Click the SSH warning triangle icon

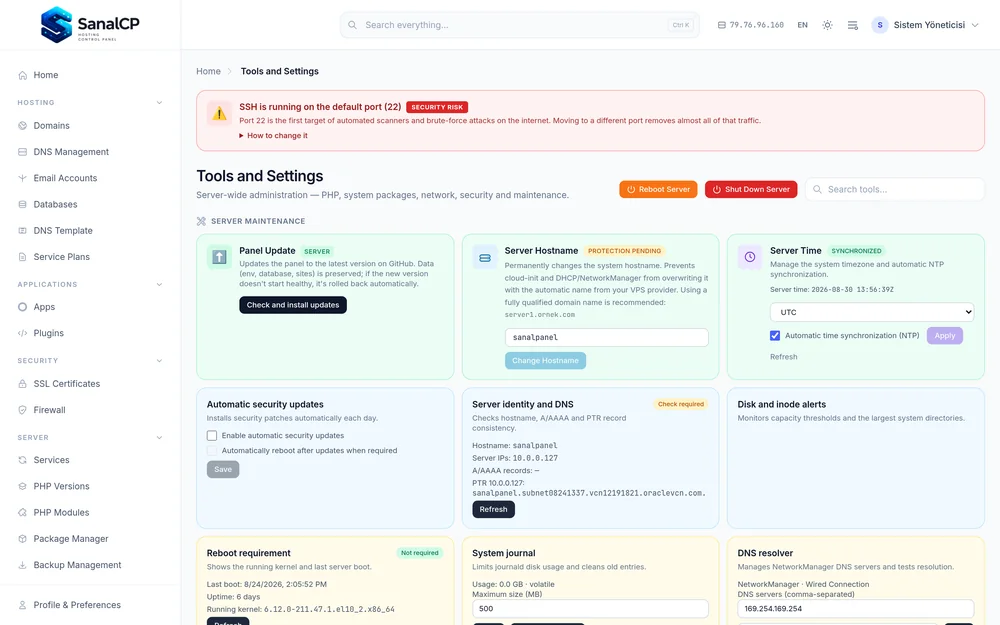point(219,114)
